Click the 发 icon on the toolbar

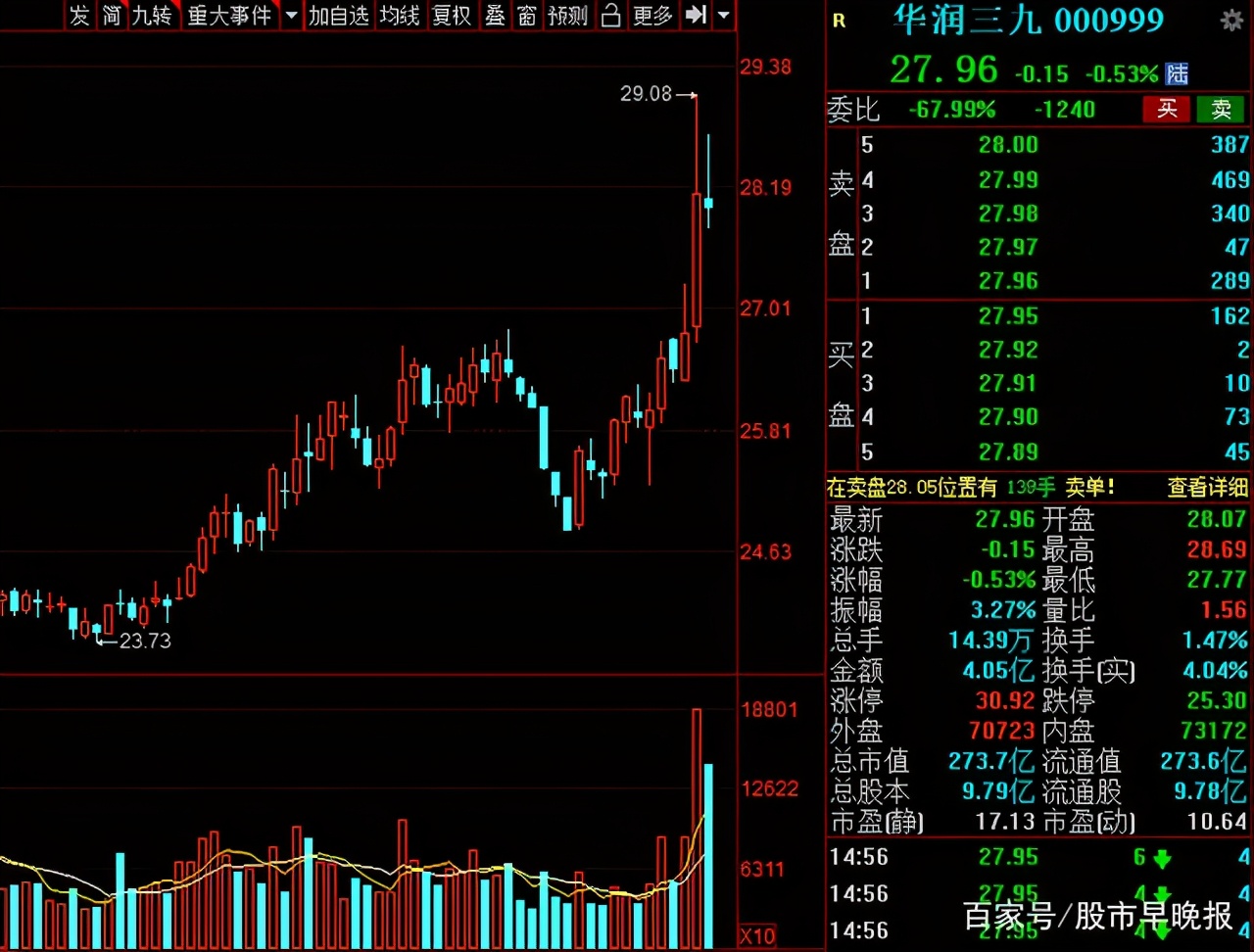(79, 16)
